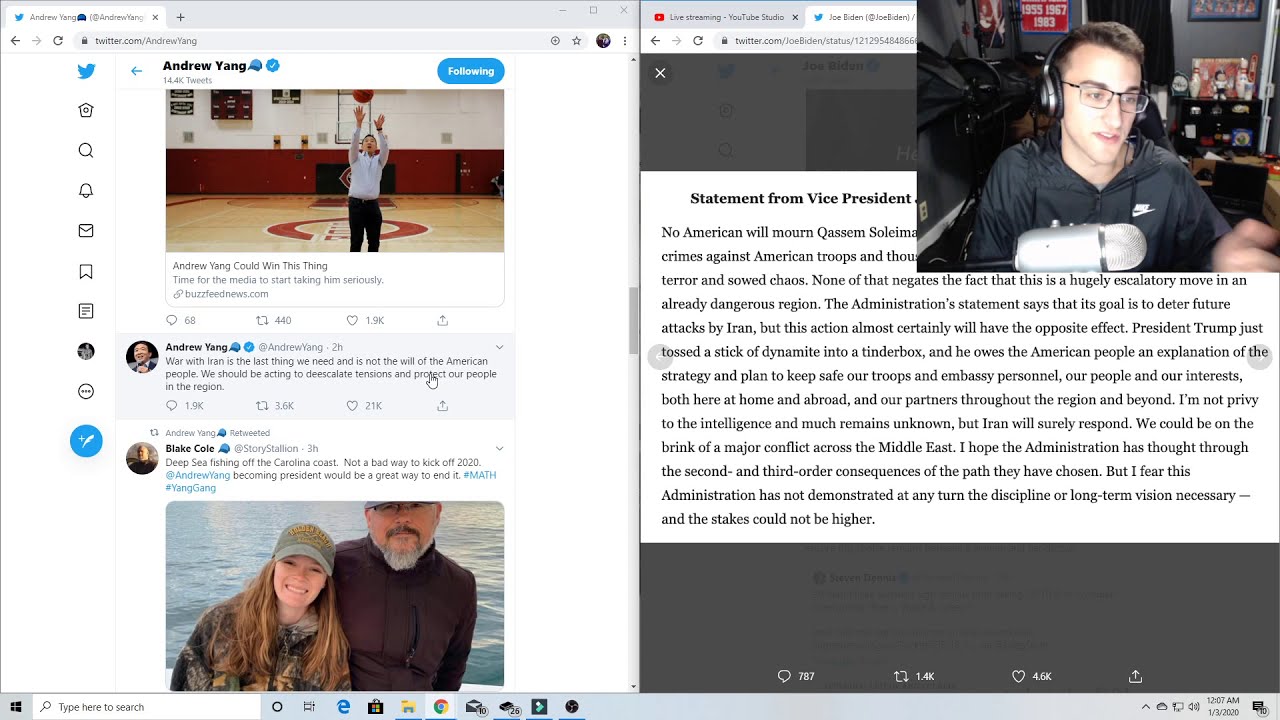View the basketball court photo in card
Image resolution: width=1280 pixels, height=720 pixels.
tap(335, 171)
